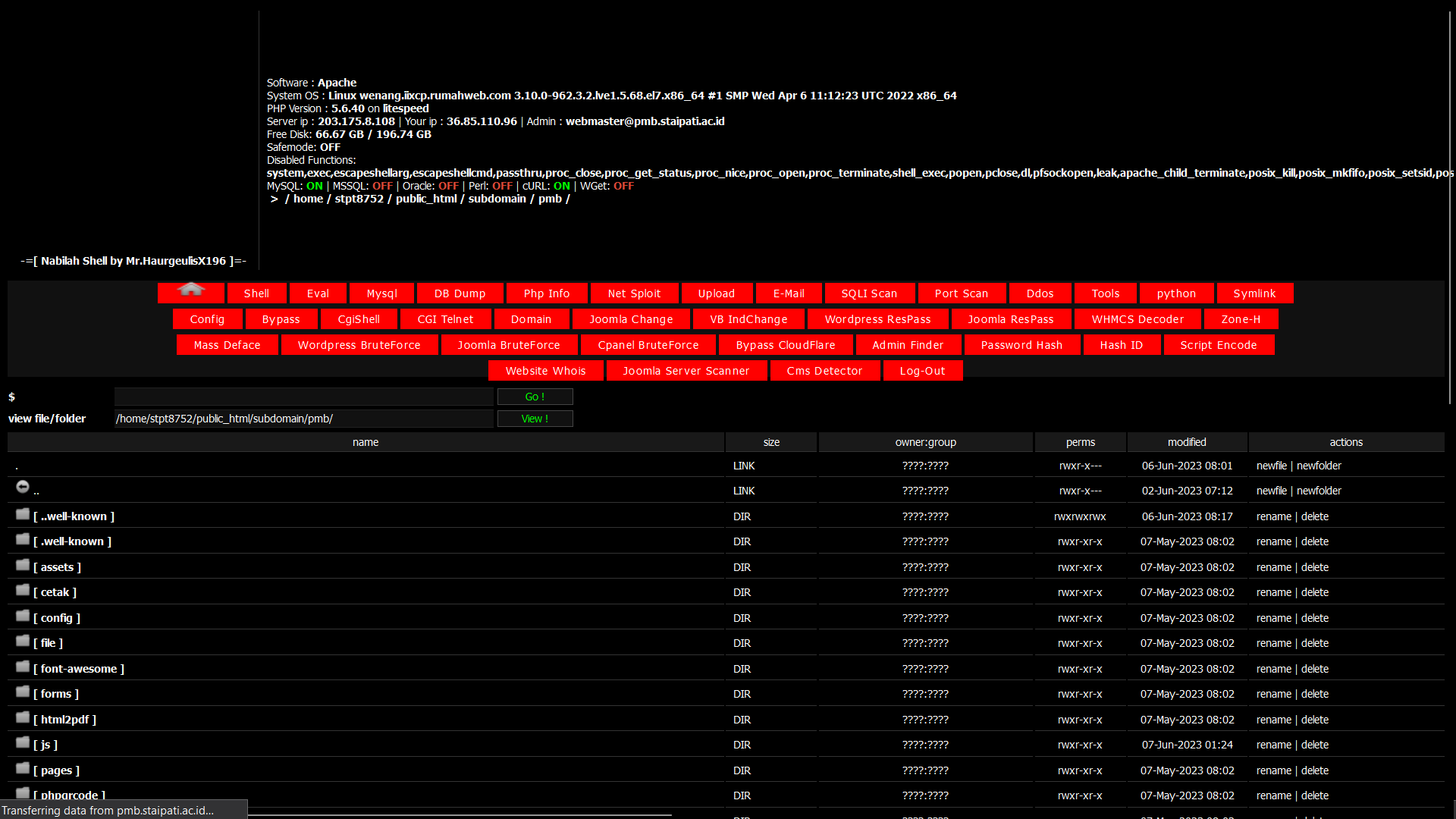Open the Config menu item
This screenshot has height=819, width=1456.
point(207,319)
